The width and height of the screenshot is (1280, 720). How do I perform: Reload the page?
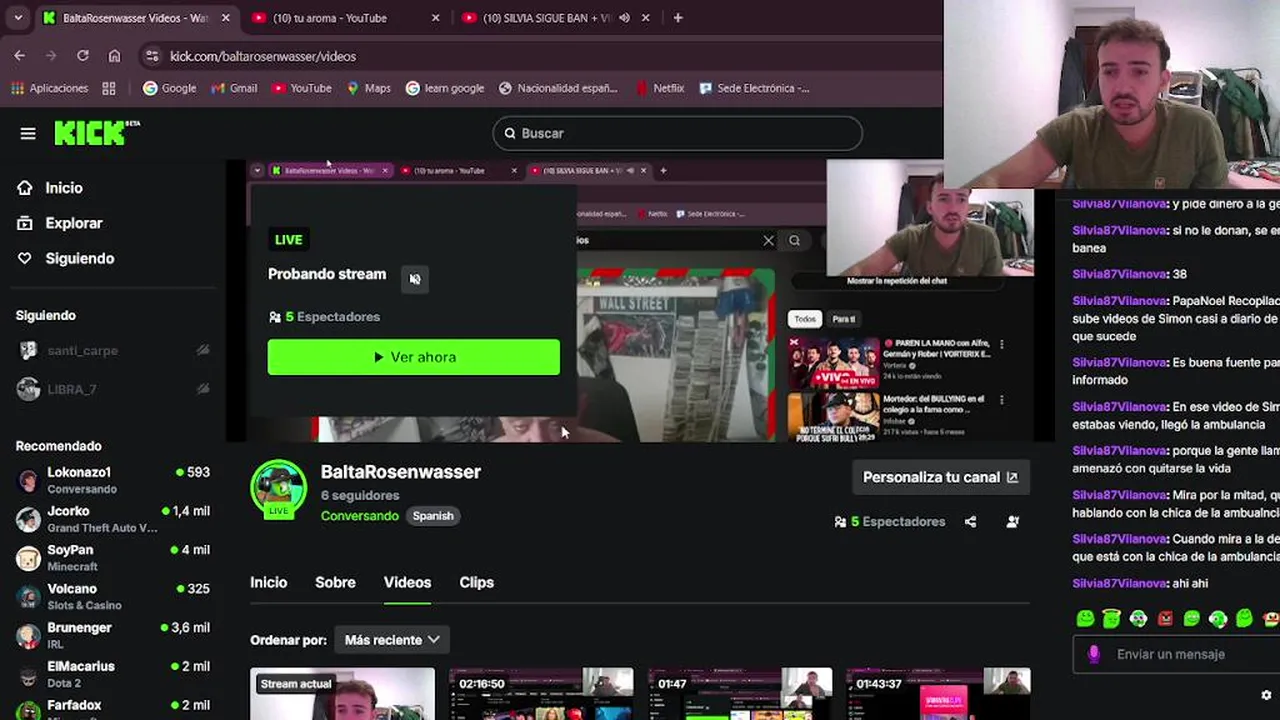click(82, 56)
